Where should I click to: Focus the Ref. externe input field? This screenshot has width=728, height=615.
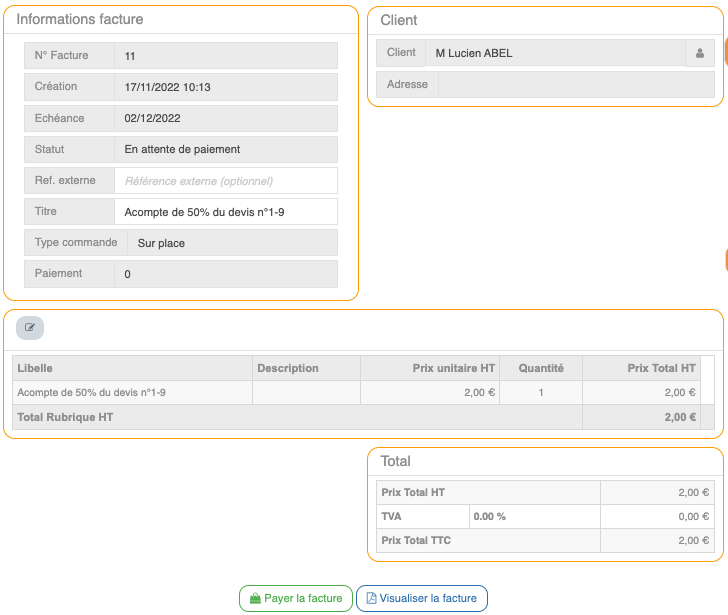pos(226,181)
